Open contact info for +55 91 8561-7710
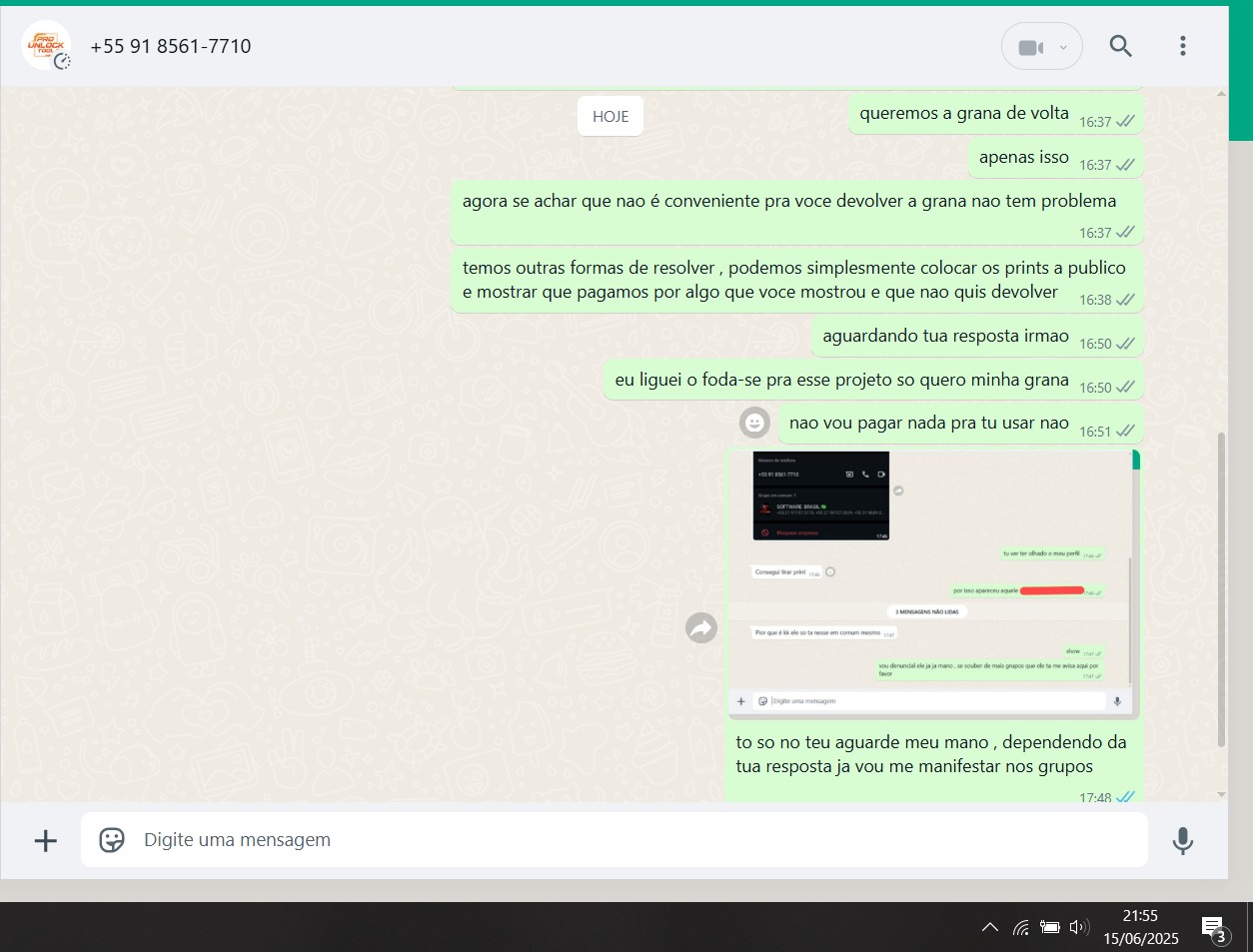The height and width of the screenshot is (952, 1253). click(171, 46)
